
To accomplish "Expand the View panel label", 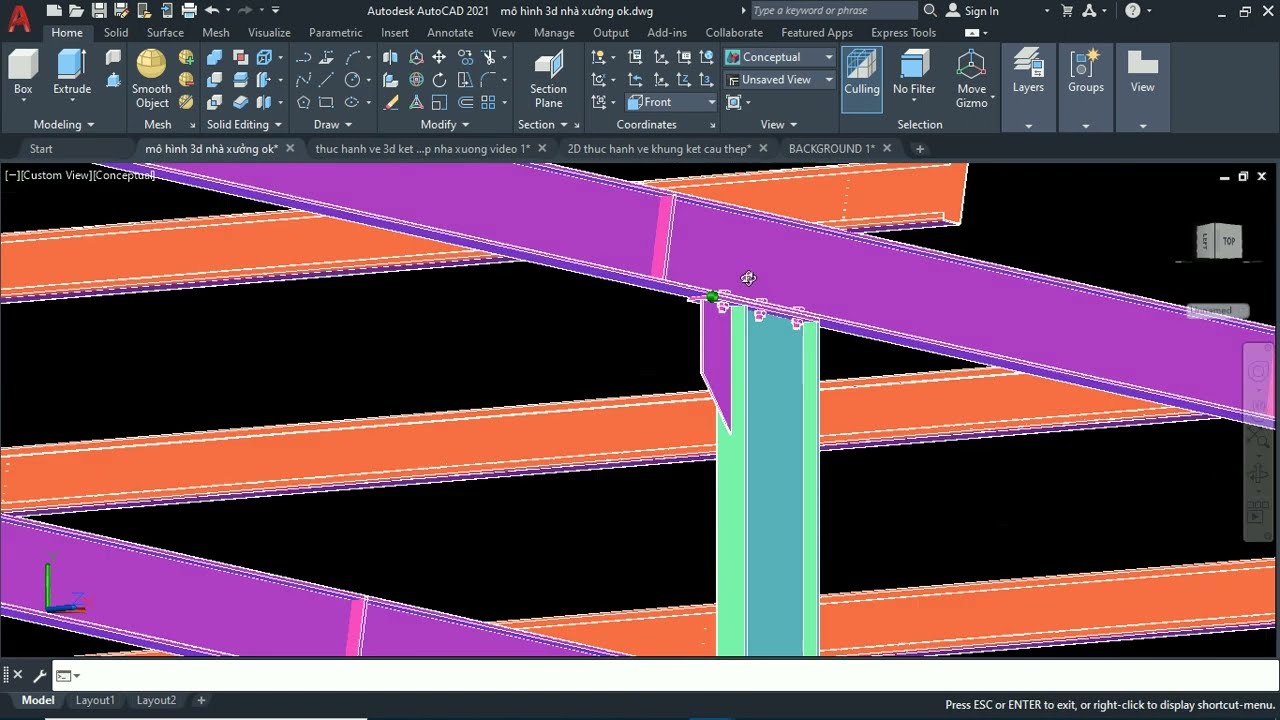I will [779, 125].
